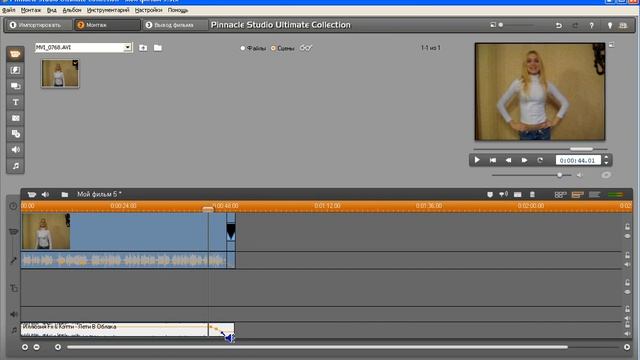This screenshot has width=640, height=360.
Task: Select the Сцены radio button
Action: click(x=273, y=48)
